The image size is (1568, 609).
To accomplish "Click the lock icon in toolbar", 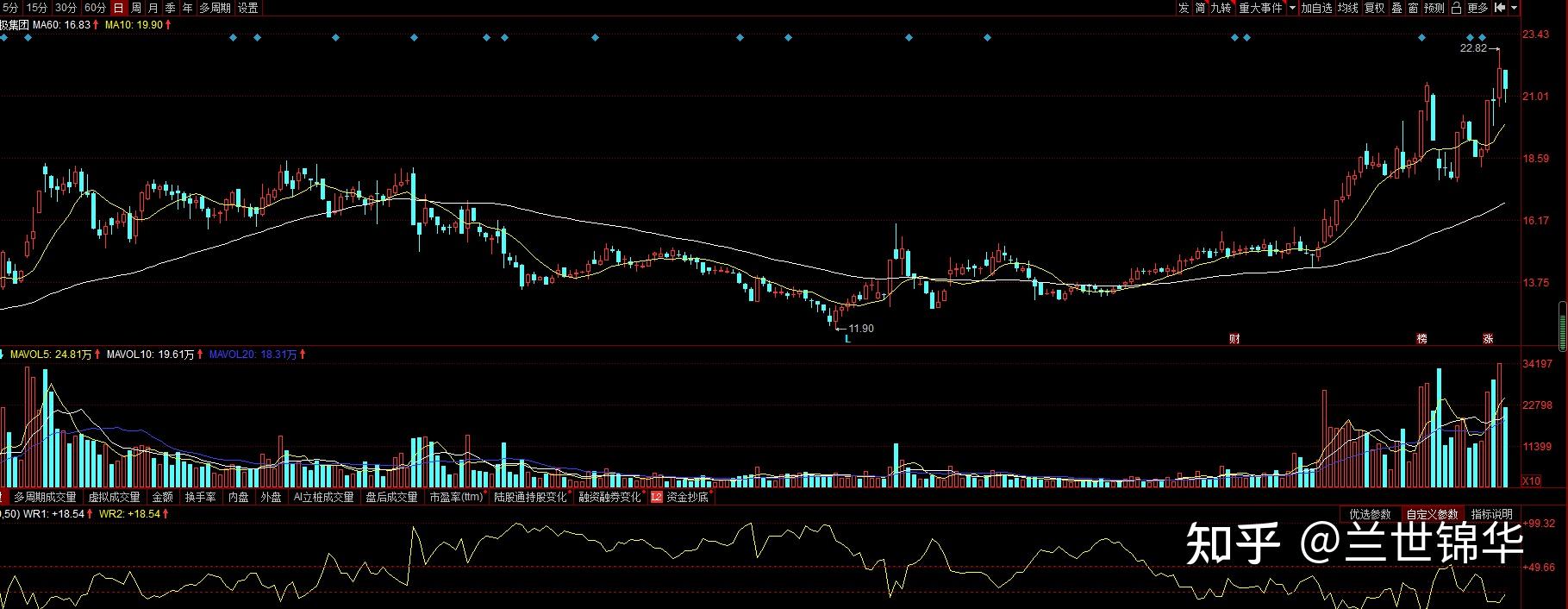I will point(1457,8).
